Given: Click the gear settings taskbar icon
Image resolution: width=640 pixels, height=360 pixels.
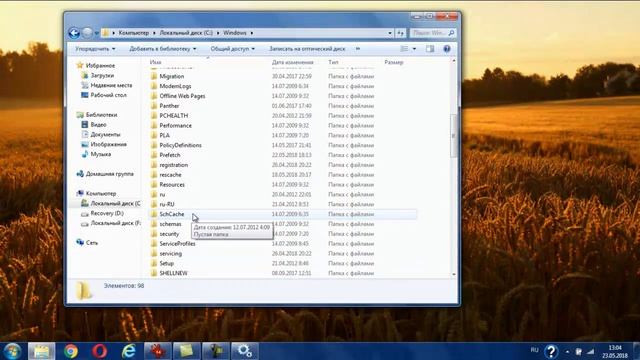Looking at the screenshot, I should [x=245, y=351].
